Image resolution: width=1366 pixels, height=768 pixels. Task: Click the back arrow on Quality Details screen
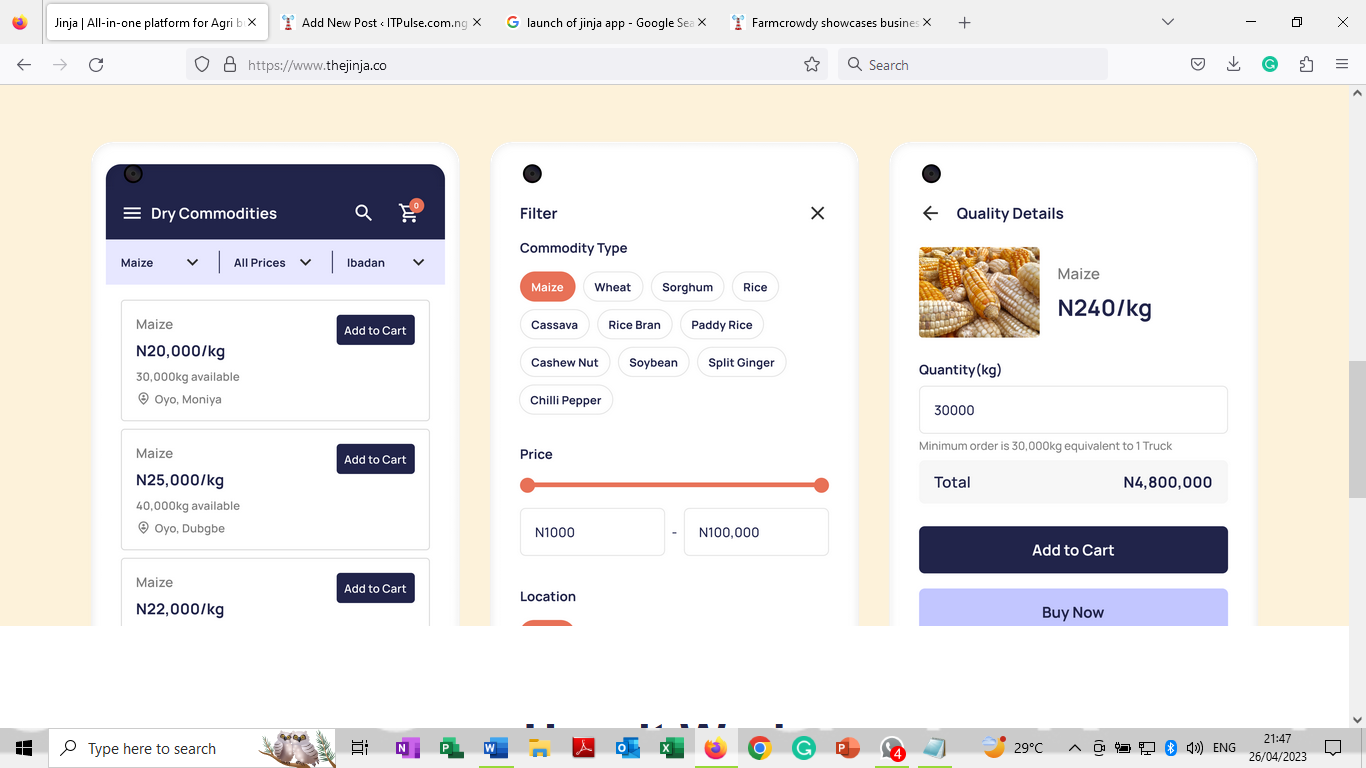pos(930,213)
